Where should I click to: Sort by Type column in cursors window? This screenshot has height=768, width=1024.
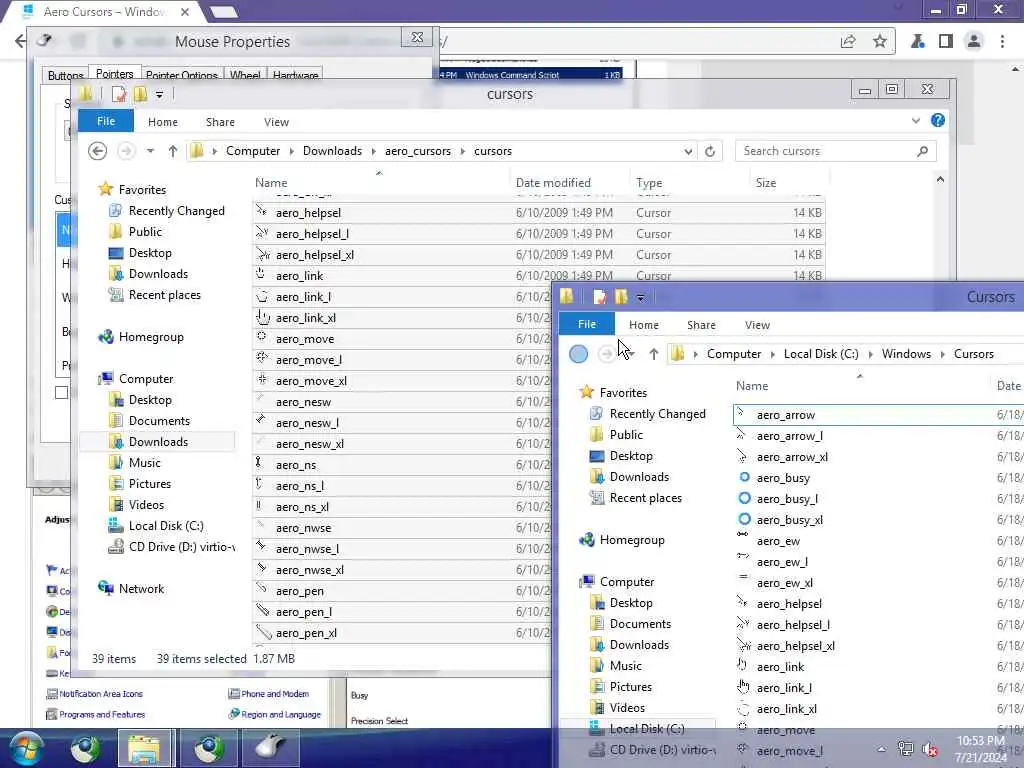coord(649,183)
